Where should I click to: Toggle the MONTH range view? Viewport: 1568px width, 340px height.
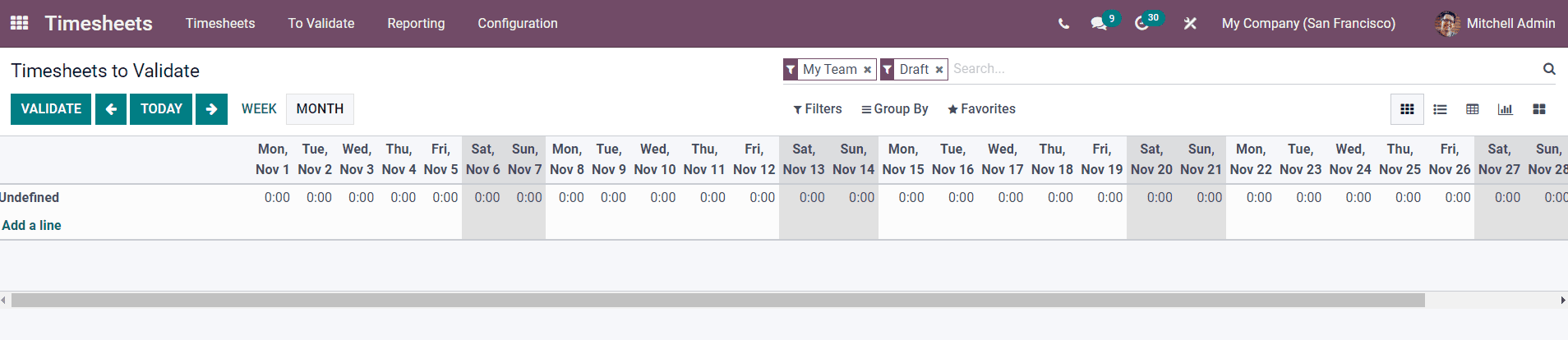coord(320,109)
